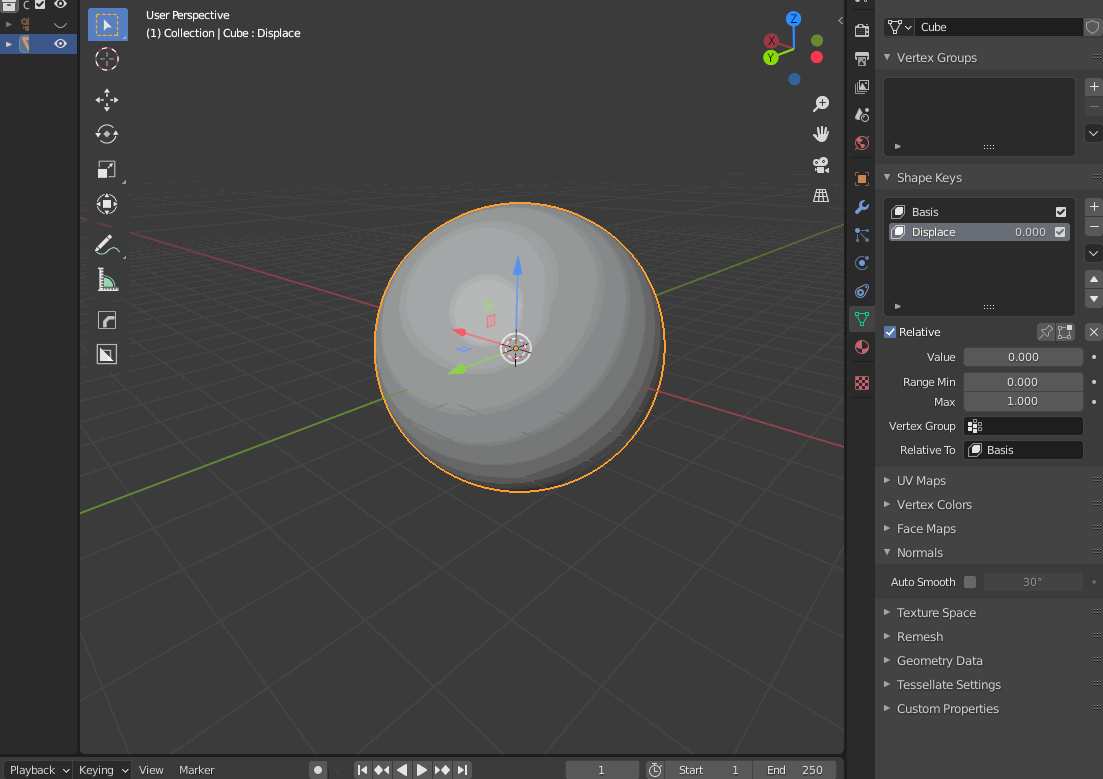Select the Annotate tool
The height and width of the screenshot is (779, 1103).
(x=107, y=245)
